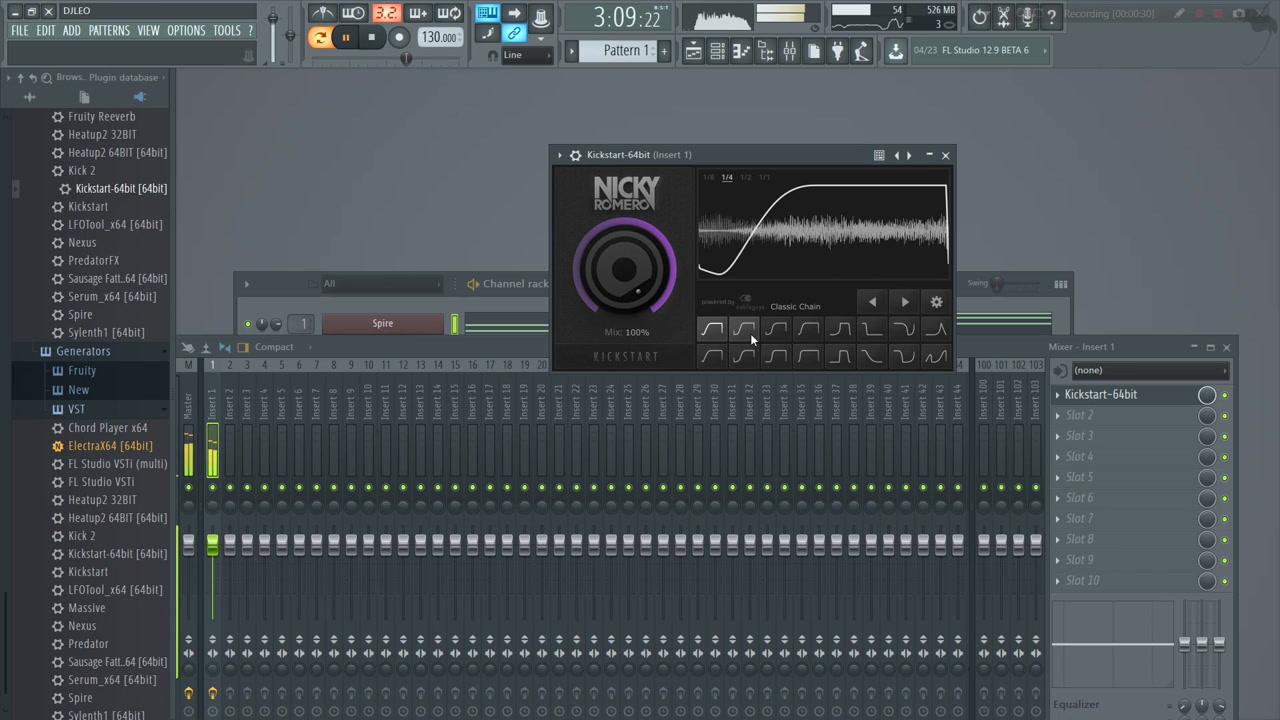Toggle the 3.2.1 recording countdown
1280x720 pixels.
(385, 13)
